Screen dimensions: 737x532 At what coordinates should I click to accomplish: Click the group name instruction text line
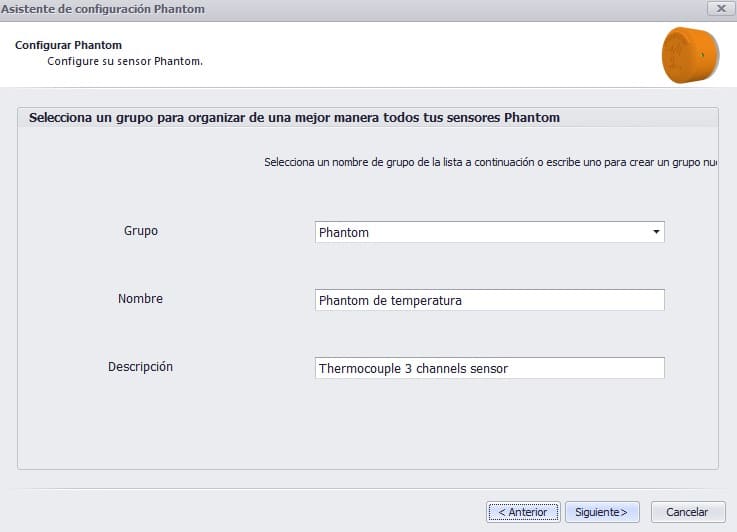(490, 162)
